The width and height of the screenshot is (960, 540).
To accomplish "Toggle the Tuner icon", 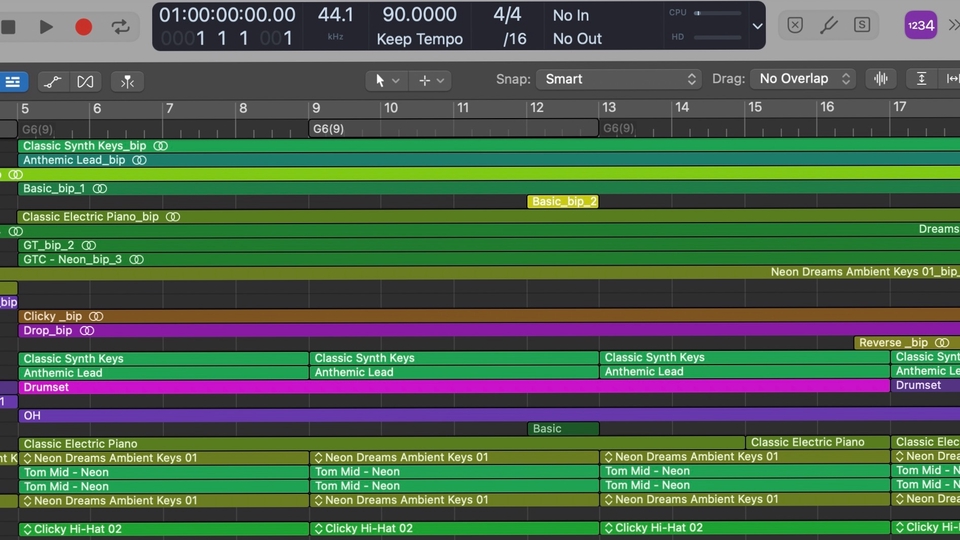I will pyautogui.click(x=828, y=25).
